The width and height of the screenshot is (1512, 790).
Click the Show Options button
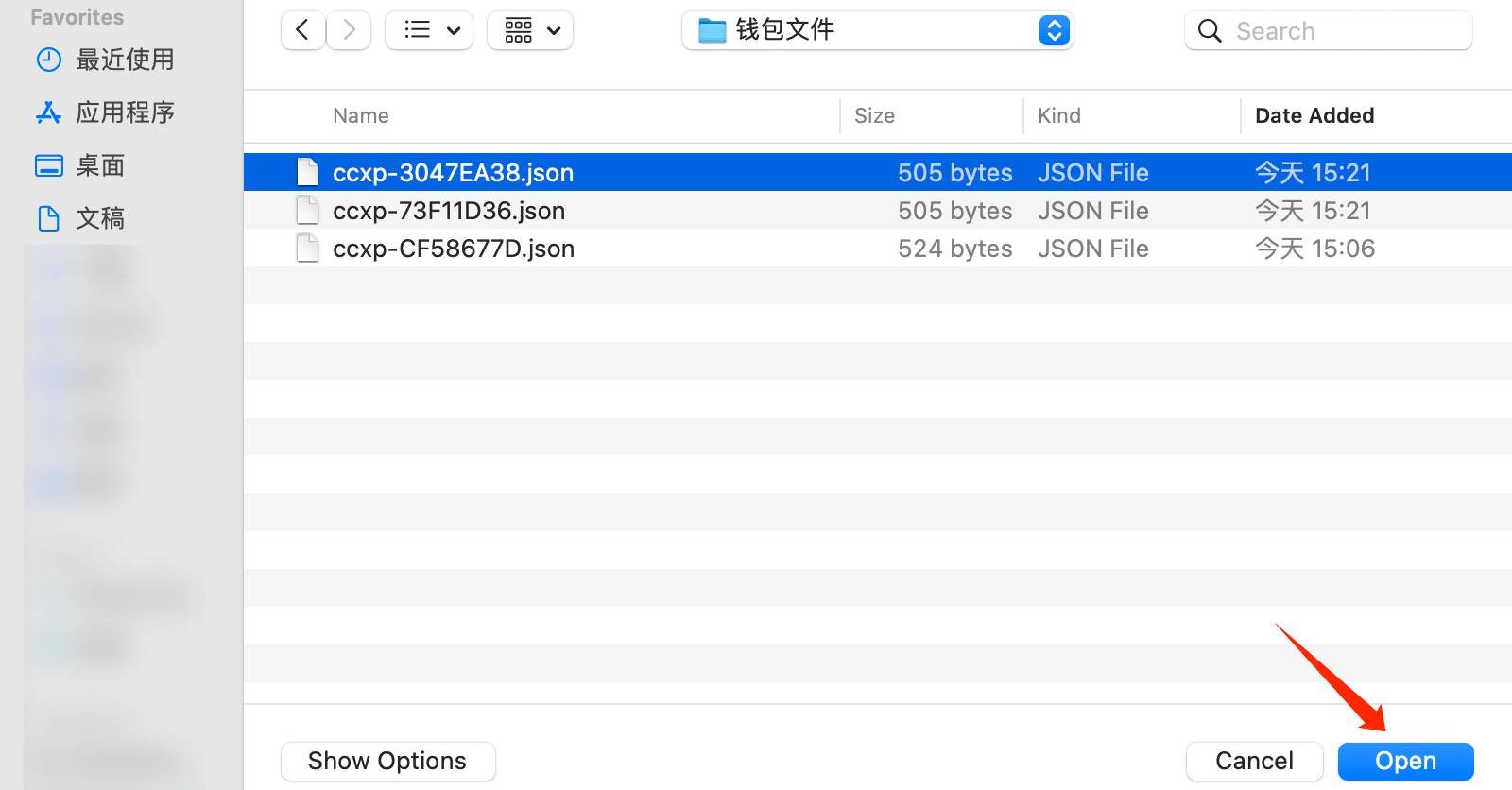(x=387, y=761)
